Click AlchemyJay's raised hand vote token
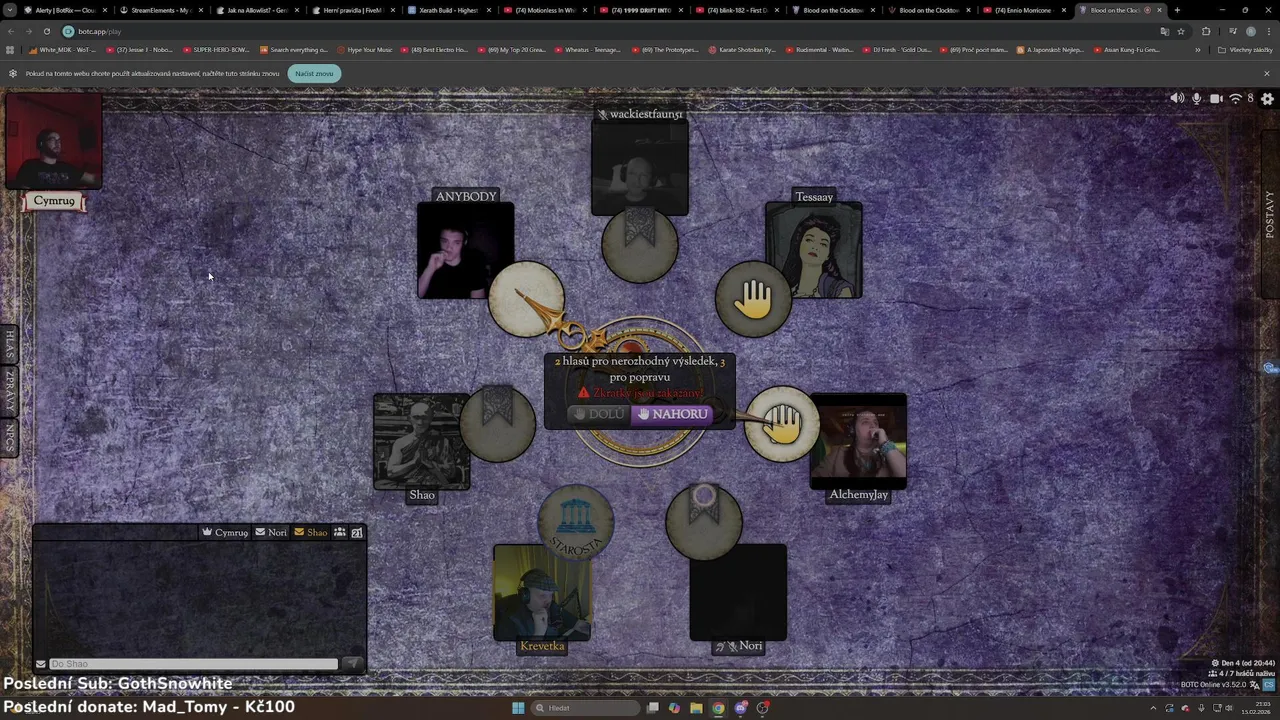This screenshot has width=1280, height=720. (x=782, y=424)
